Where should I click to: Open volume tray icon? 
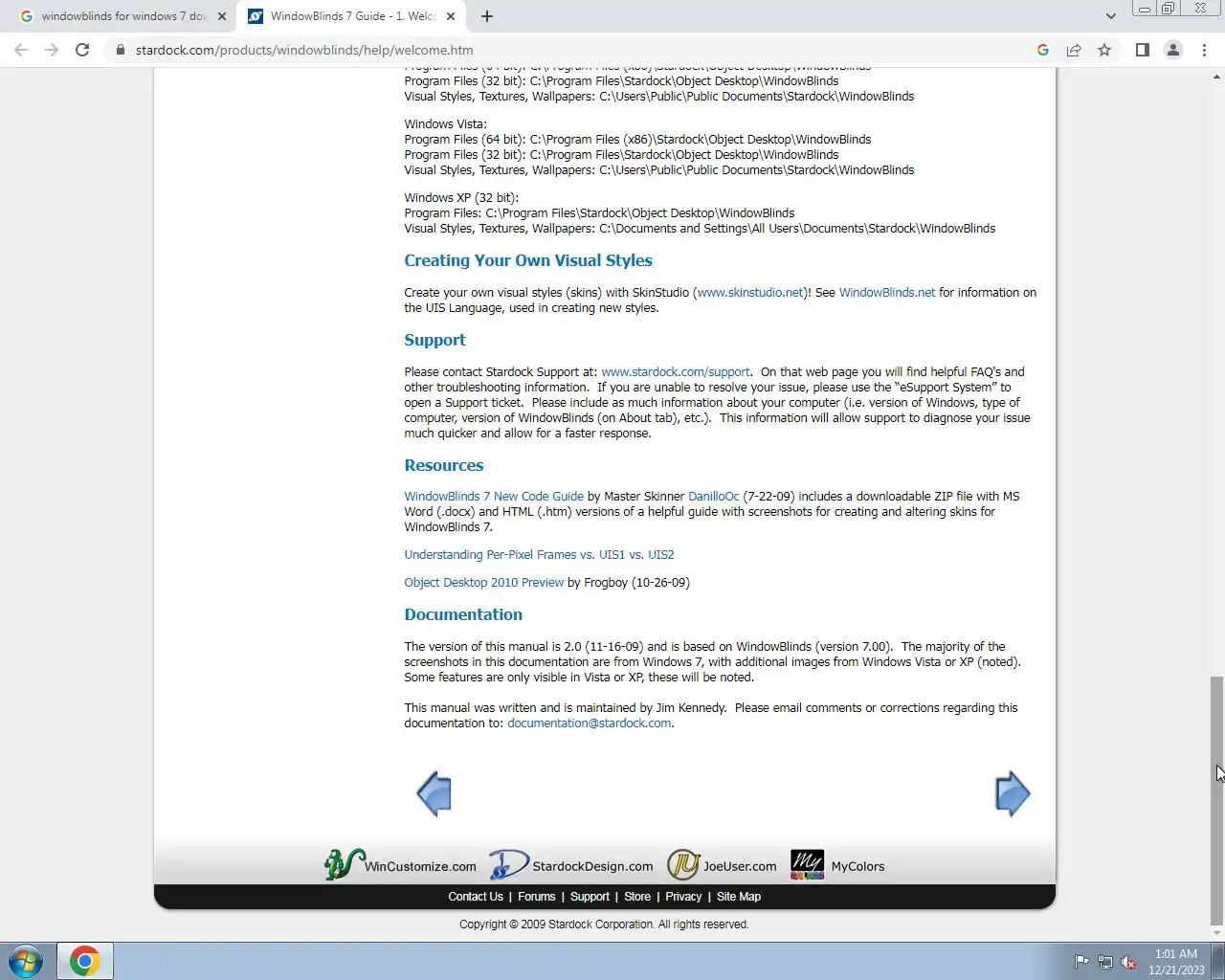(1129, 962)
